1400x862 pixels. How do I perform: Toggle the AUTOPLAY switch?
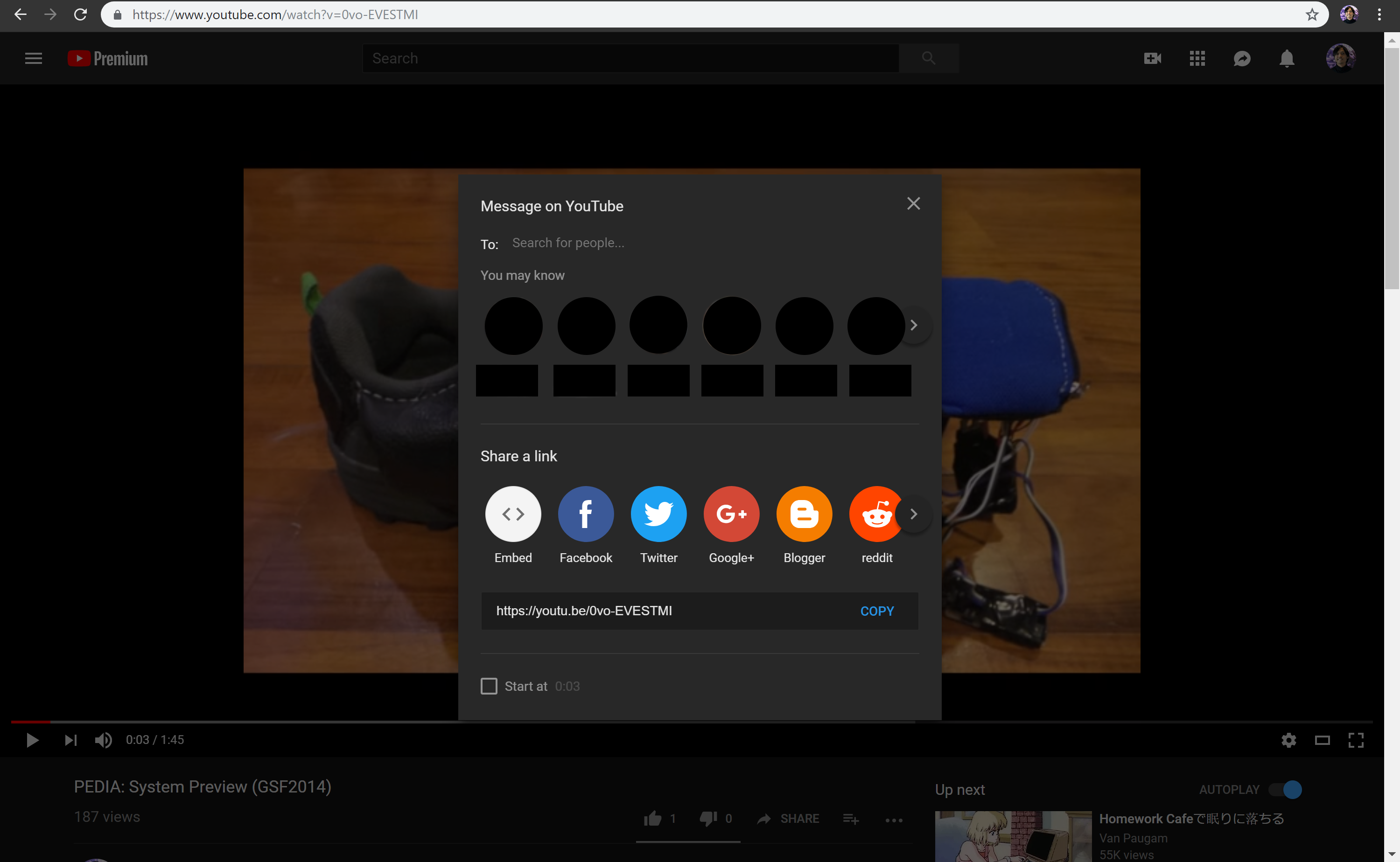point(1285,790)
